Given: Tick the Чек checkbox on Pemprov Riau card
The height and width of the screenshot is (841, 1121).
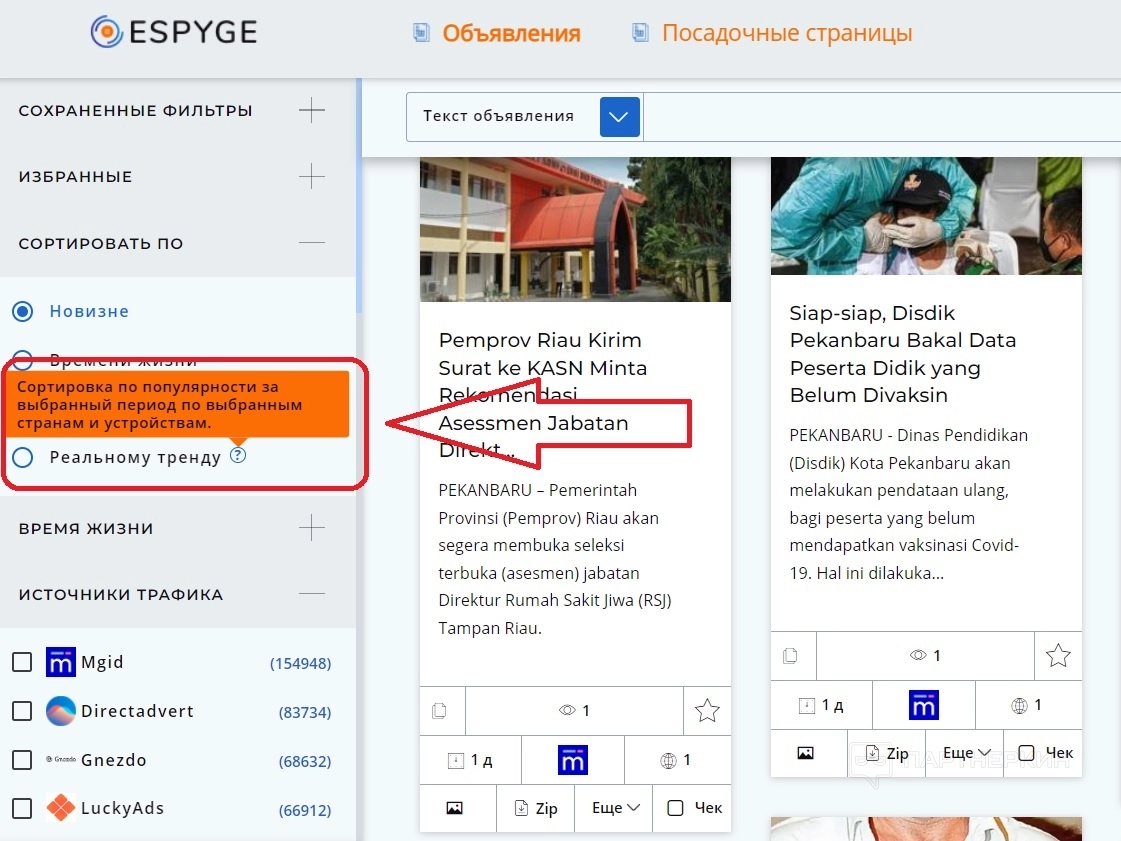Looking at the screenshot, I should coord(675,808).
